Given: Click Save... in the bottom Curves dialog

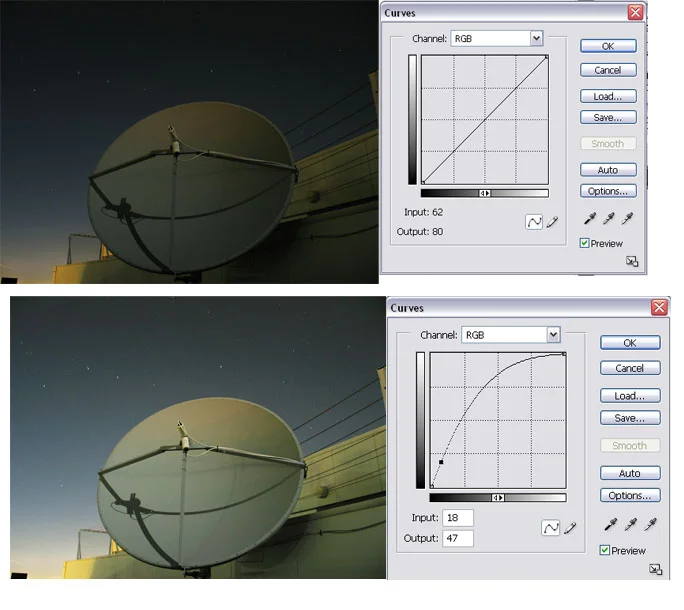Looking at the screenshot, I should pos(629,418).
